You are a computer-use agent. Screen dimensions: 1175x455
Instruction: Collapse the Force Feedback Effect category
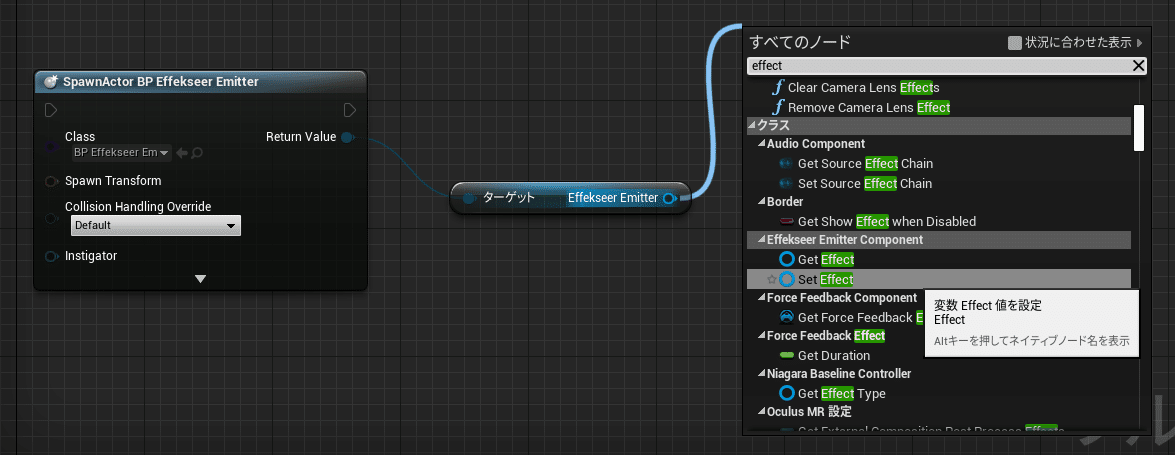point(761,336)
